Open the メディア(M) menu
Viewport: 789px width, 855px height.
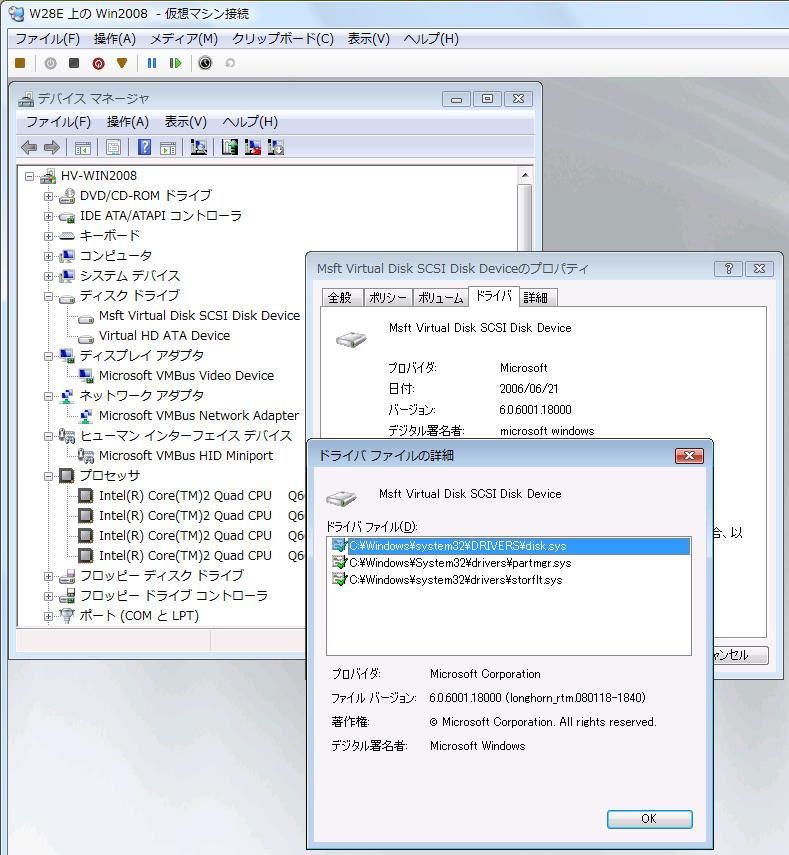[x=183, y=38]
